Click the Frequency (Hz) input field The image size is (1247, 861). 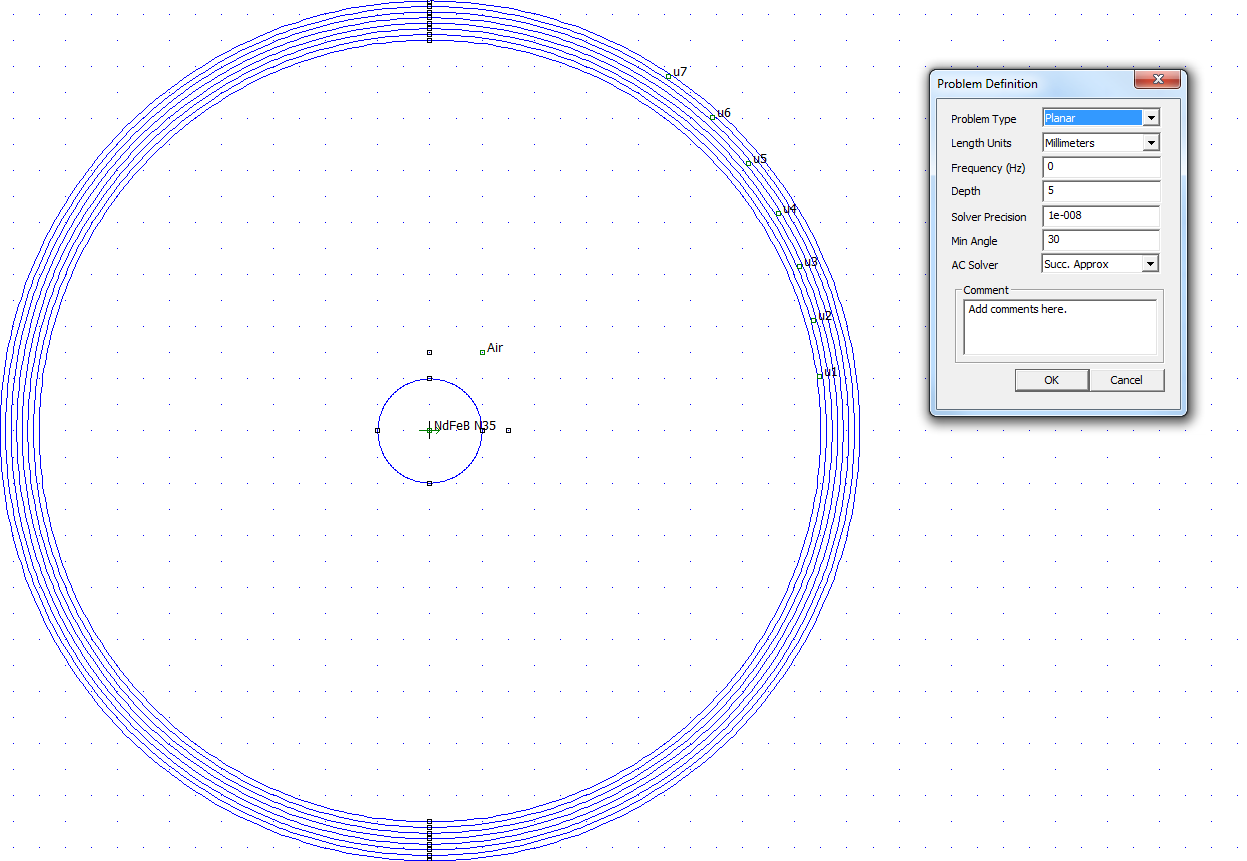pos(1100,168)
